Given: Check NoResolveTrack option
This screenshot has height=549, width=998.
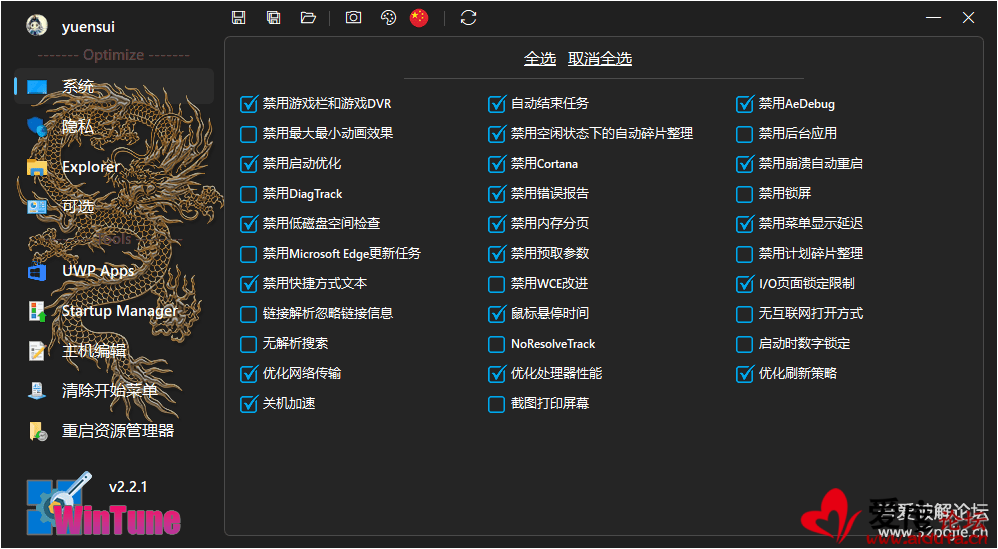Looking at the screenshot, I should coord(496,344).
